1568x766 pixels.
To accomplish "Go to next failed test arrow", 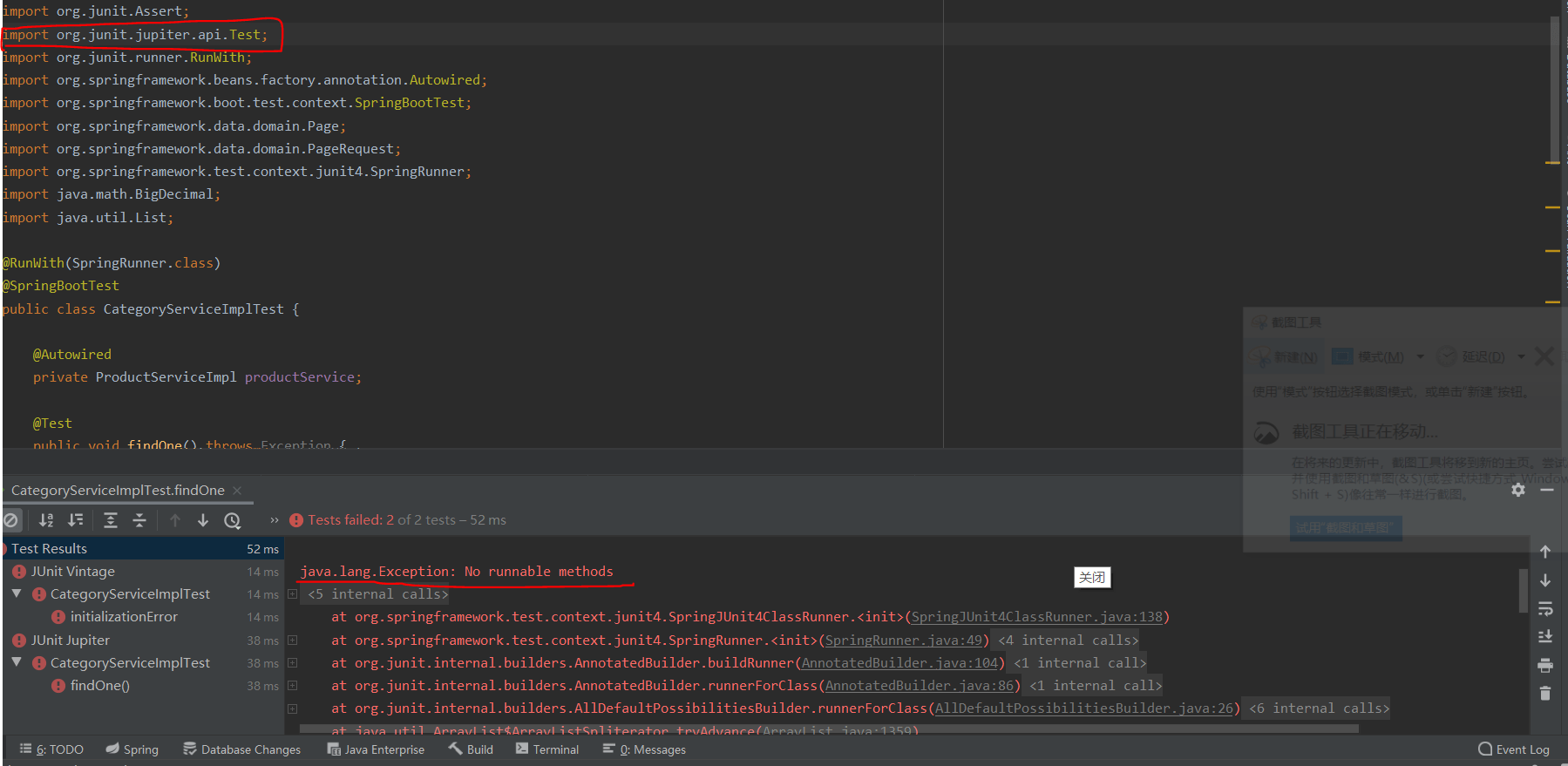I will [x=203, y=520].
